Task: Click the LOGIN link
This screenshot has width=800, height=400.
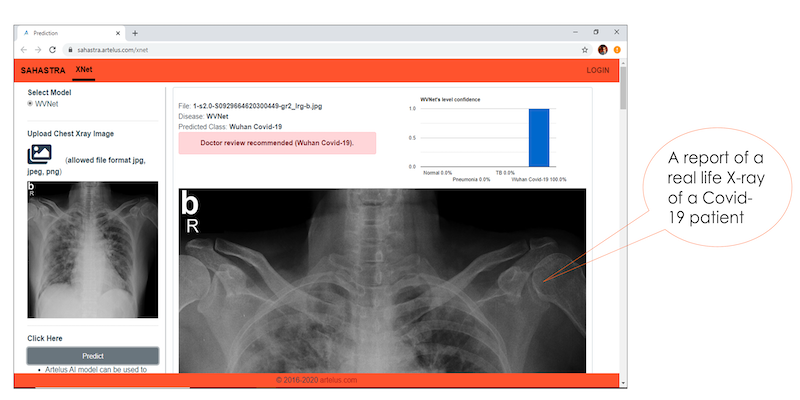Action: [598, 70]
